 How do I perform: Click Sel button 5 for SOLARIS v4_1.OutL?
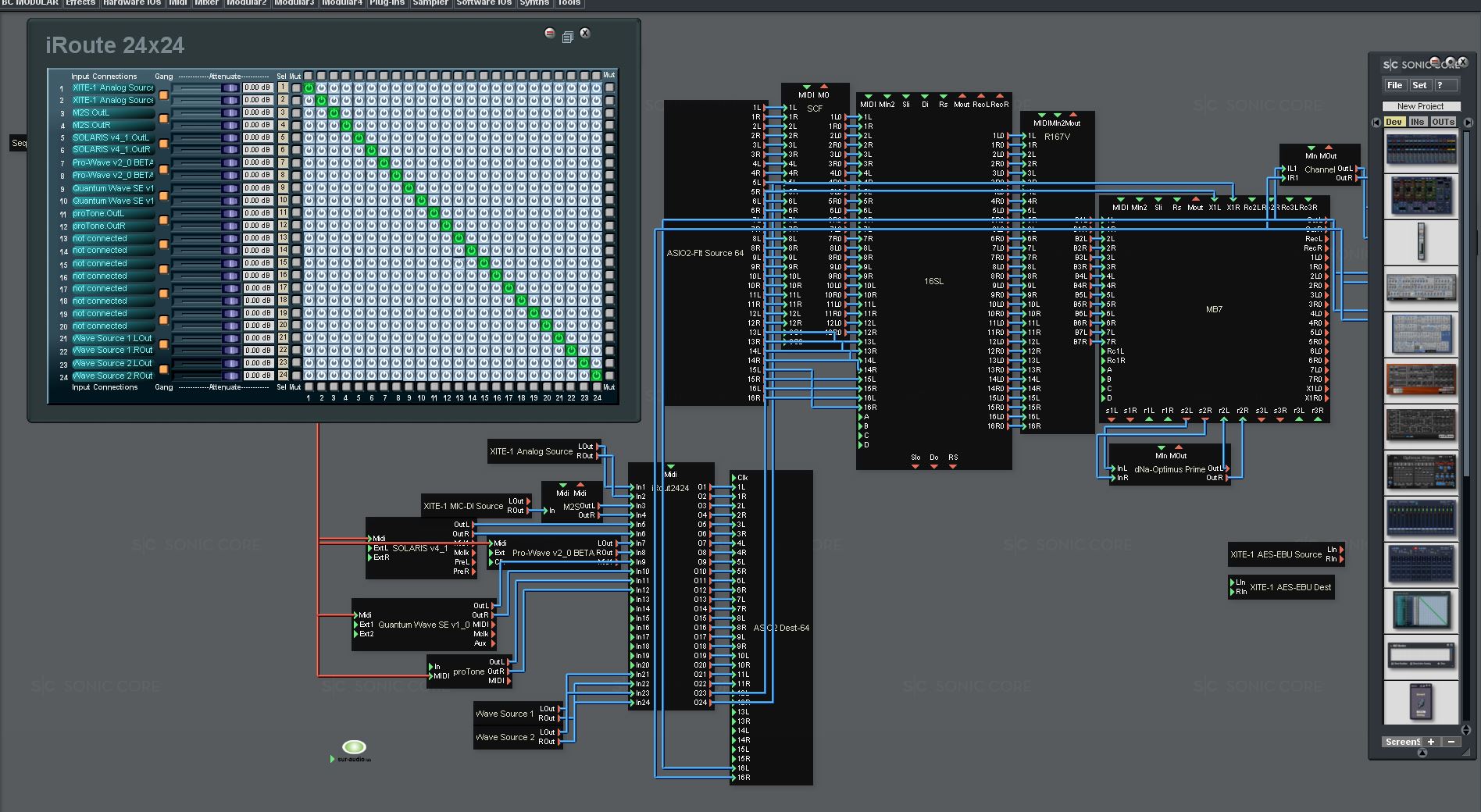tap(283, 137)
